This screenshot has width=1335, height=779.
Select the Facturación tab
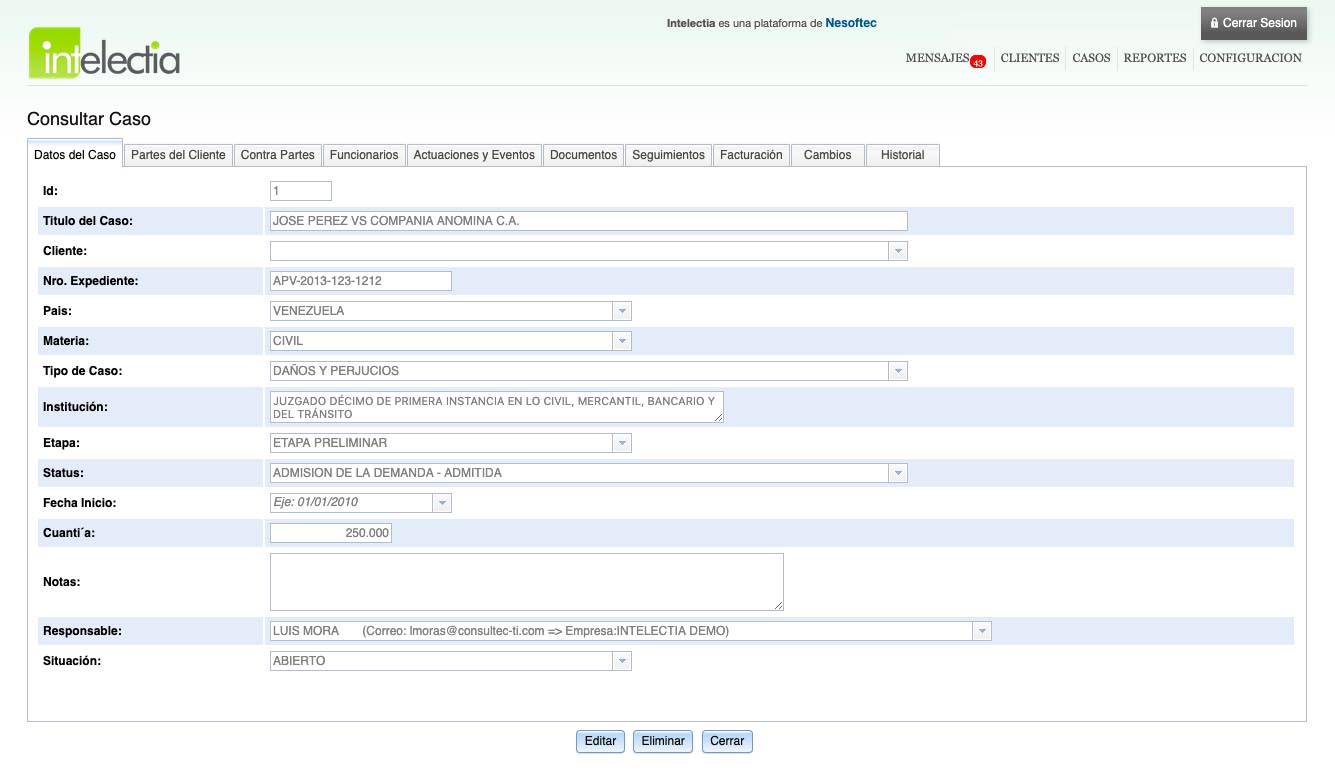pos(751,155)
